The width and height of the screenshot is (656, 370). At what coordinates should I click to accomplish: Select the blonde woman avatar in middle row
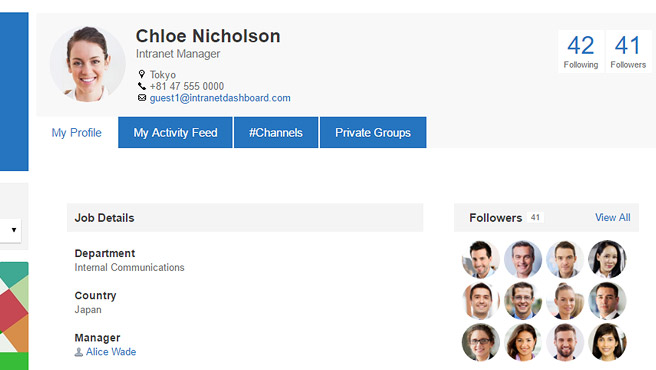click(x=565, y=301)
